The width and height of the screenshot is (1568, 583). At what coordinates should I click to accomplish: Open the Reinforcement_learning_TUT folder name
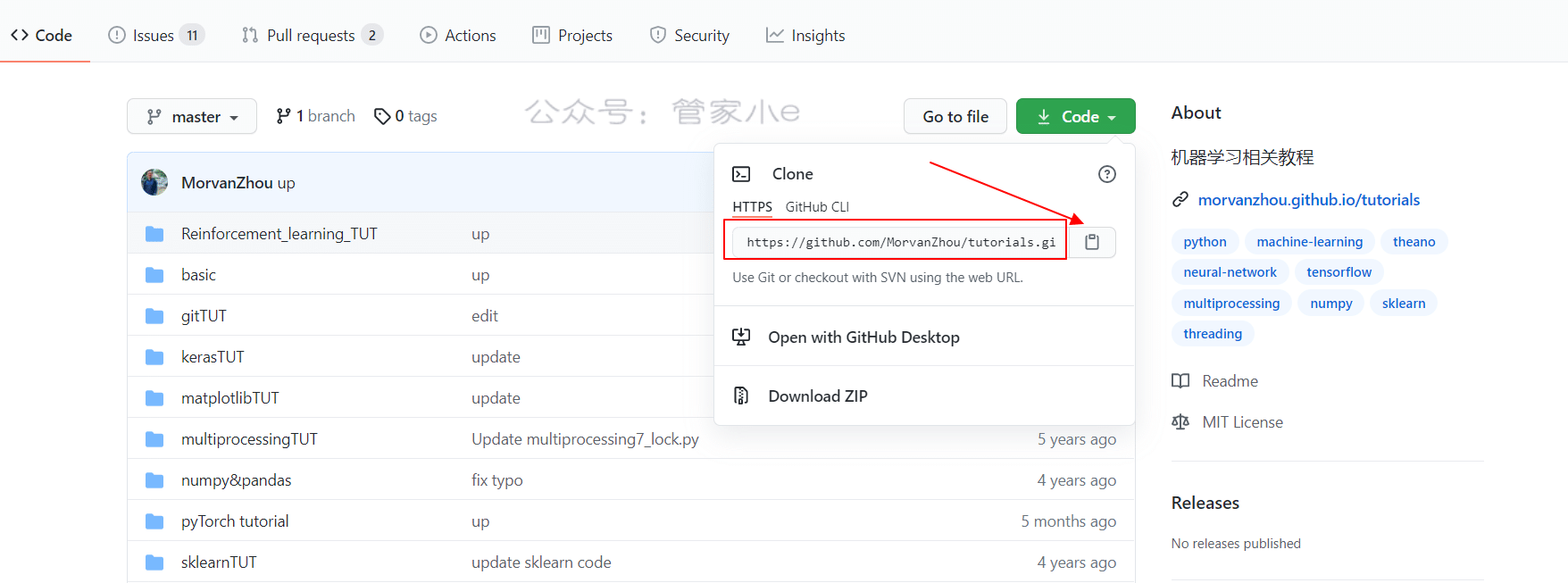pos(279,234)
